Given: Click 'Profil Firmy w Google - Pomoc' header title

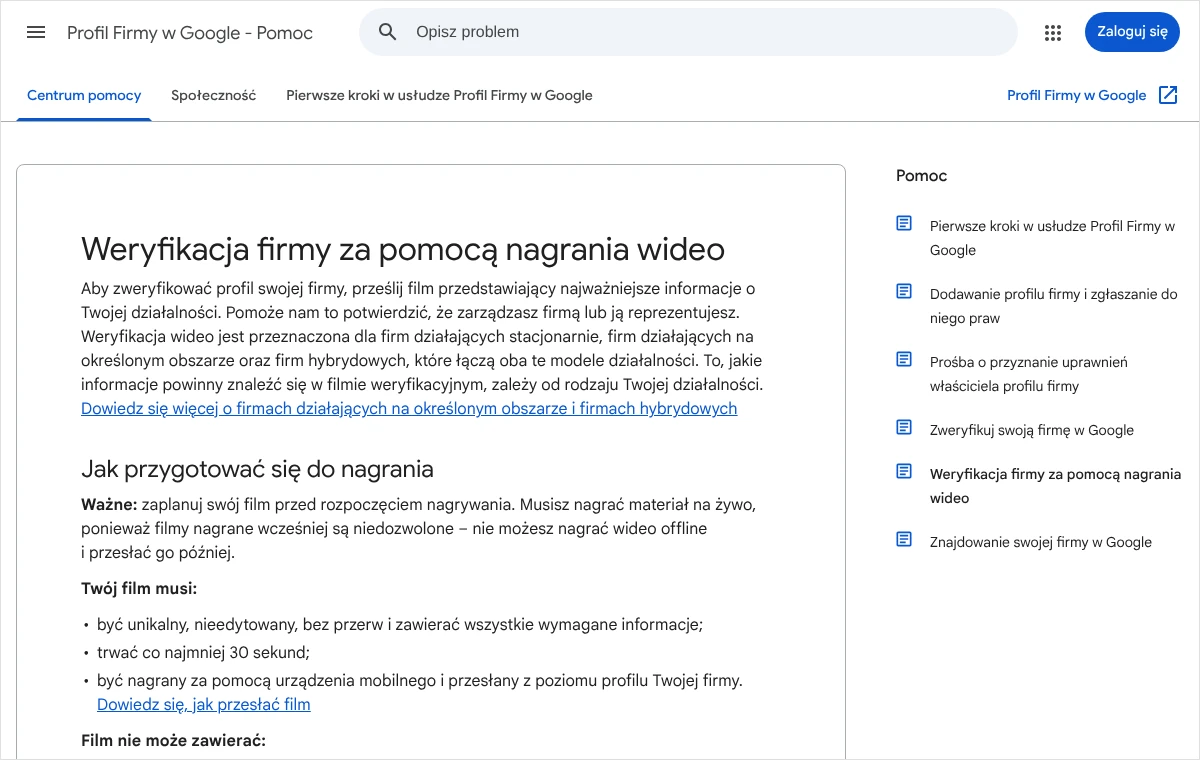Looking at the screenshot, I should [x=190, y=33].
